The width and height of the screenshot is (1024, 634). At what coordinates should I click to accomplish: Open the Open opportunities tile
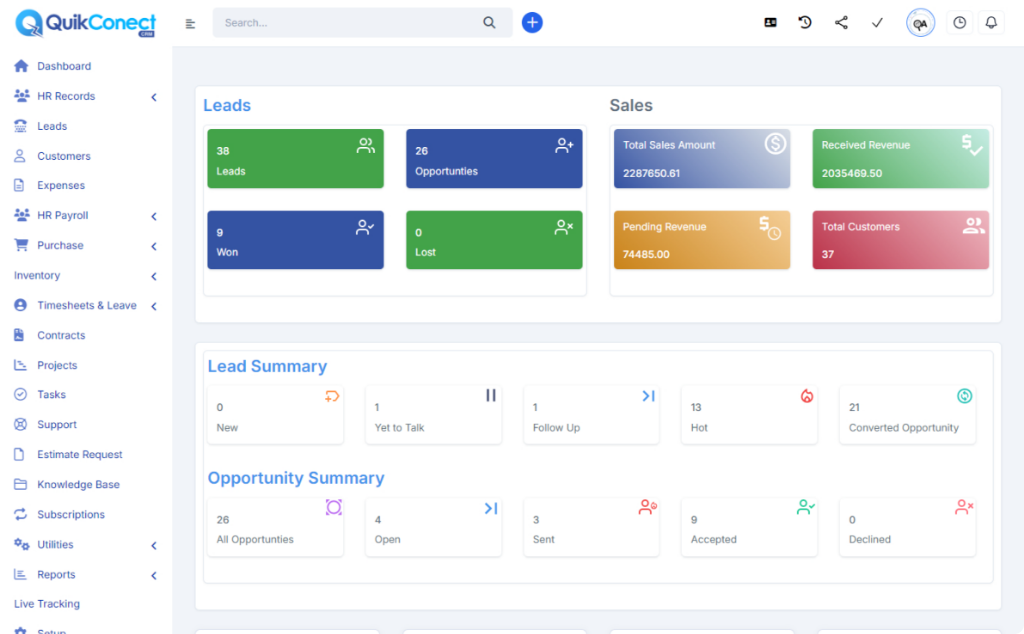(x=433, y=527)
